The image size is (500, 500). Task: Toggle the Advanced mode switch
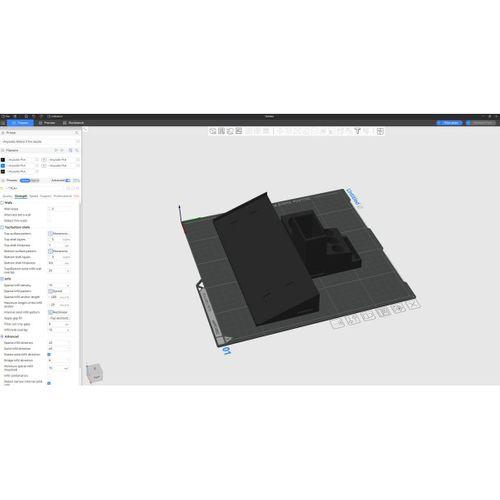[68, 180]
